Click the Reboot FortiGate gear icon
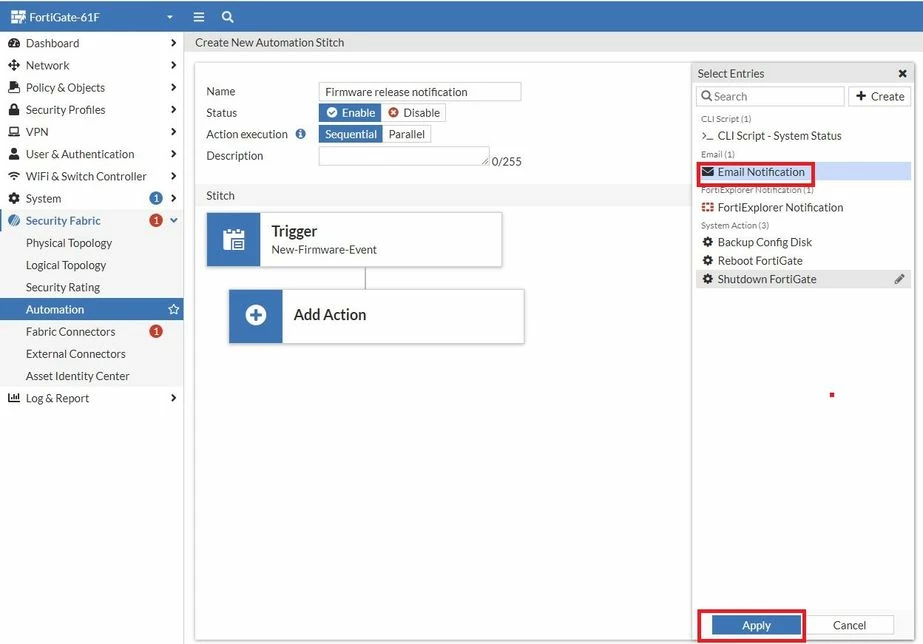This screenshot has width=923, height=644. [x=708, y=260]
